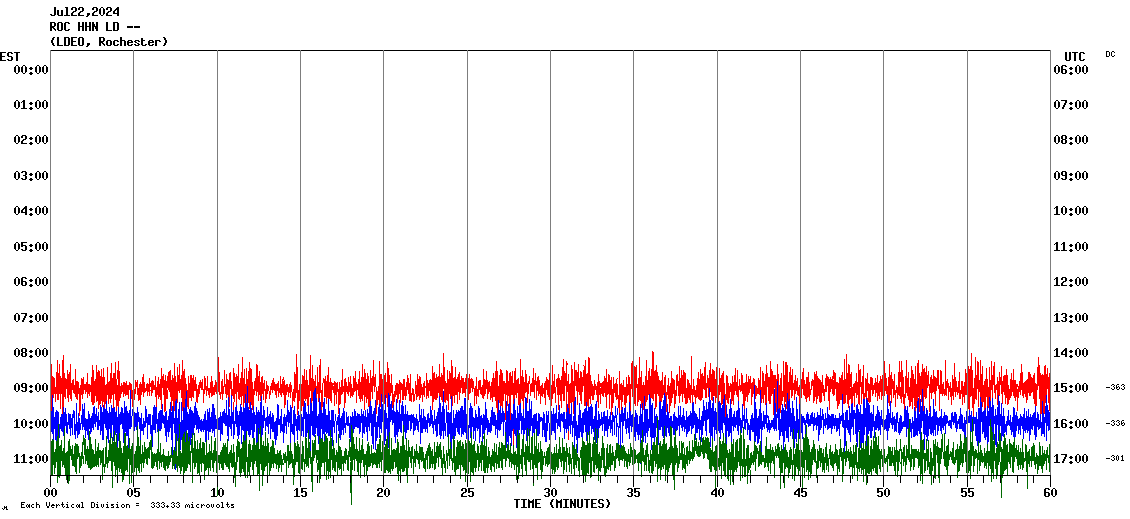Click the TIME (MINUTES) axis title
1130x519 pixels.
tap(562, 504)
